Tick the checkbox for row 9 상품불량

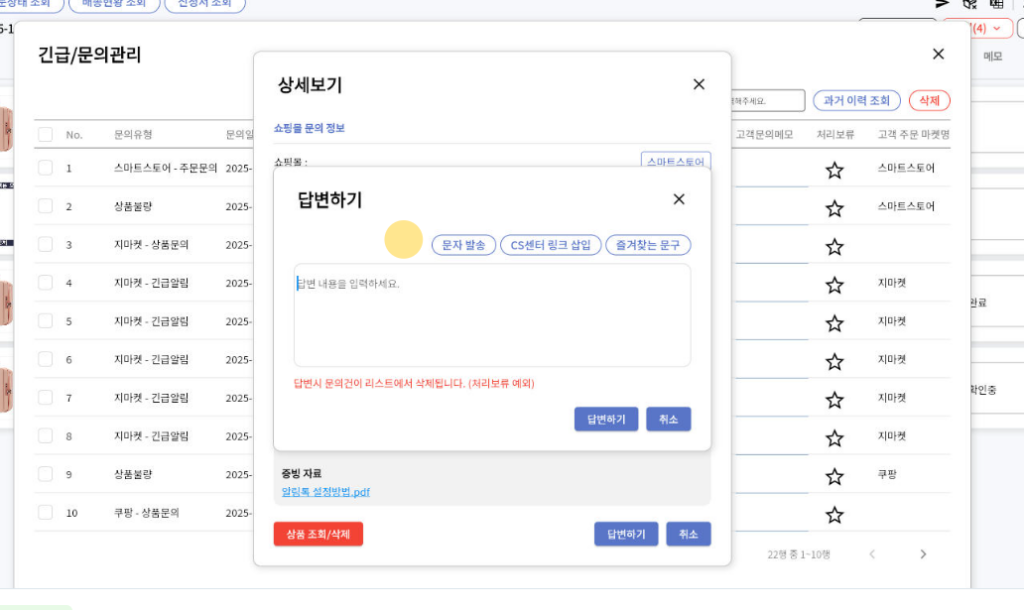click(45, 474)
